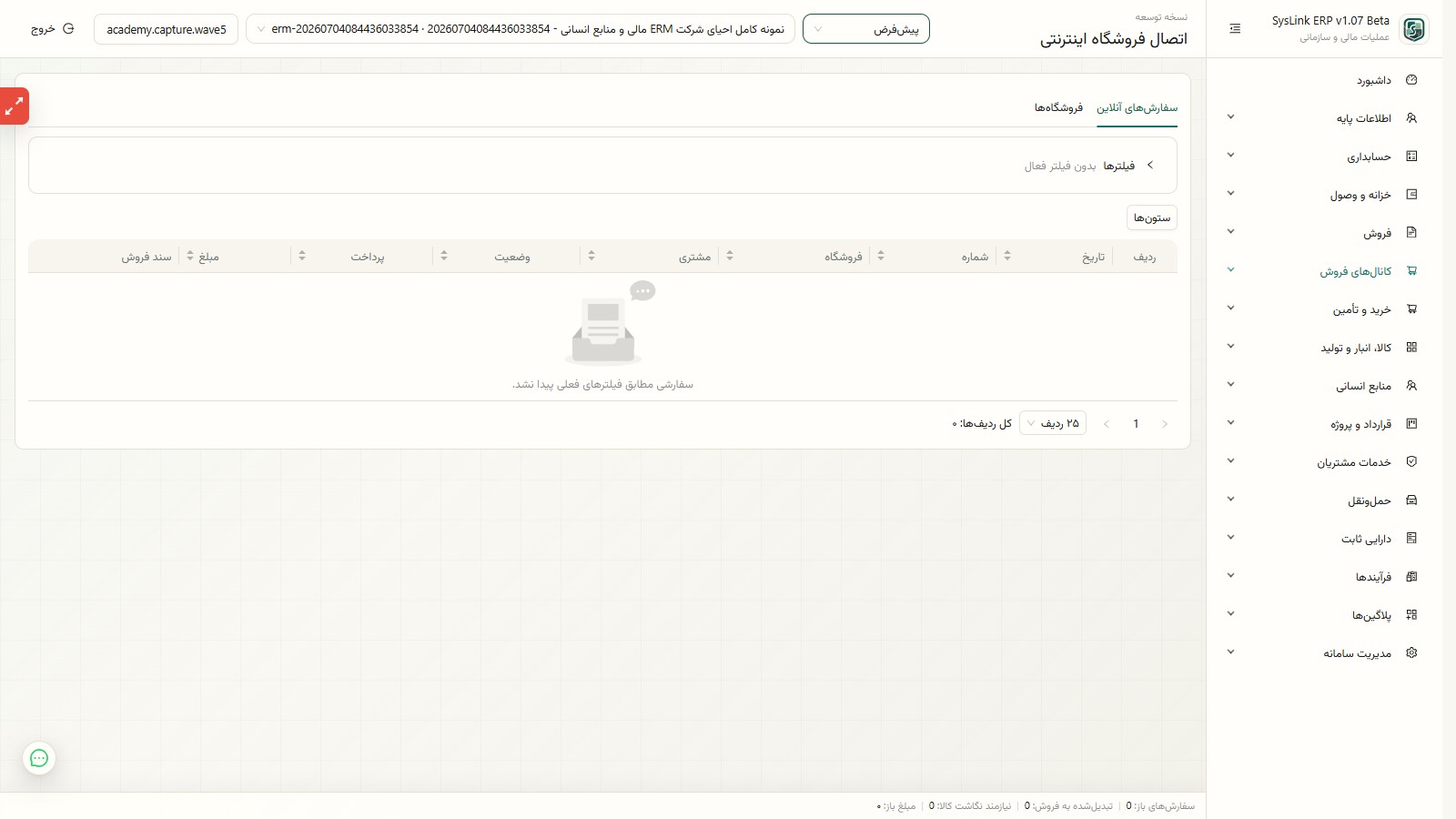The image size is (1456, 819).
Task: Expand the اطلاعات پایه menu chevron
Action: coord(1230,117)
